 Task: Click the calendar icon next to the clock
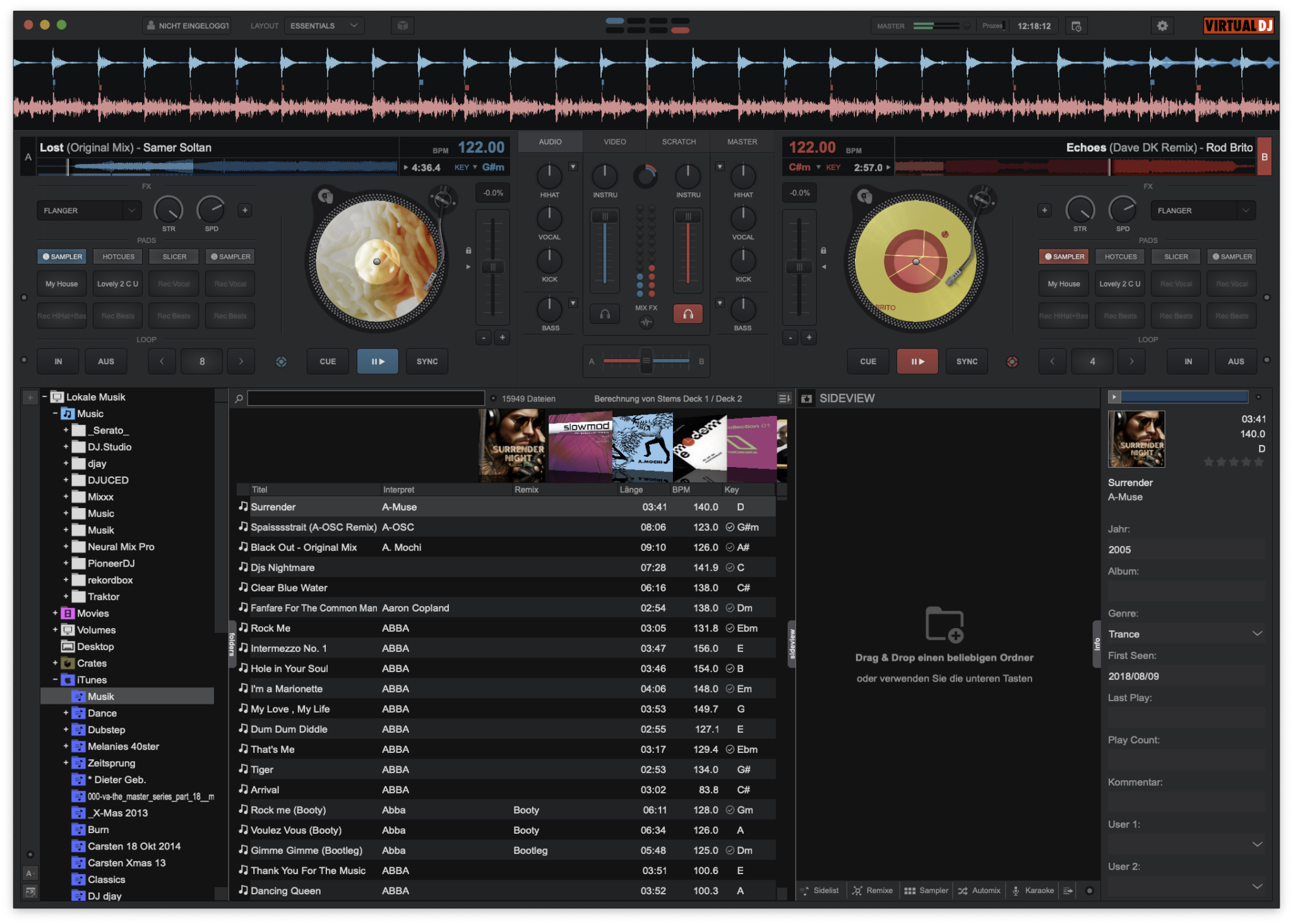click(1076, 25)
